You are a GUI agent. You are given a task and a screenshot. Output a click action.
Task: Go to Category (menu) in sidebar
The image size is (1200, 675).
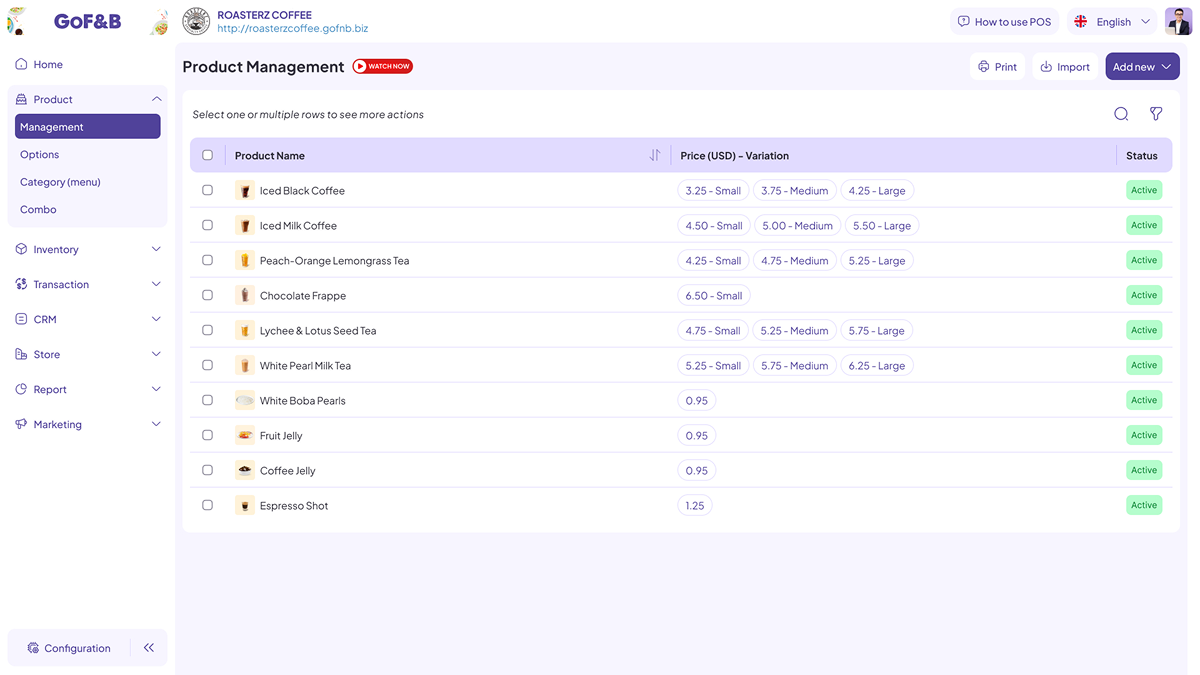click(x=60, y=182)
